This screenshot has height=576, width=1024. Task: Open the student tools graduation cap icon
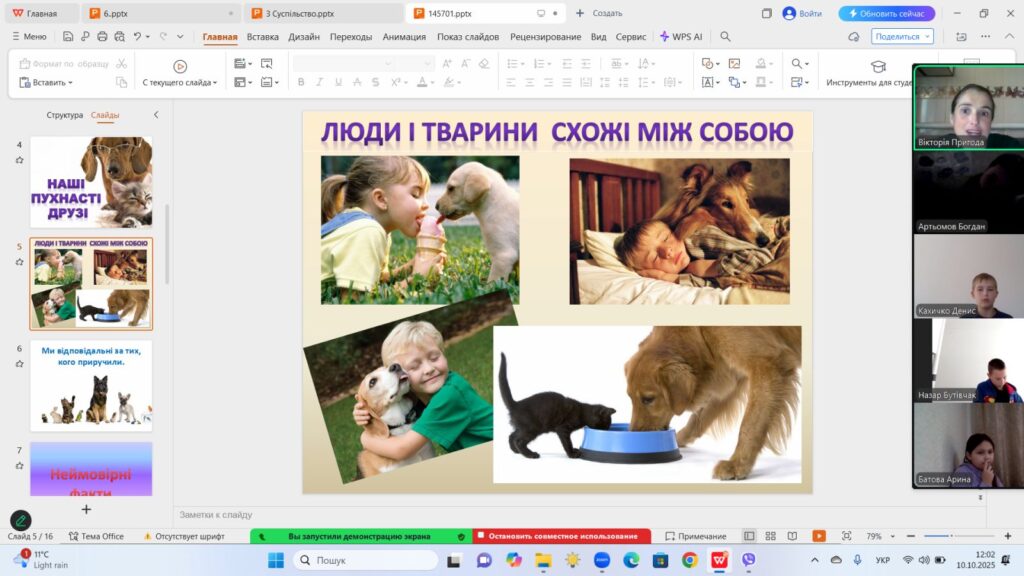[x=878, y=66]
